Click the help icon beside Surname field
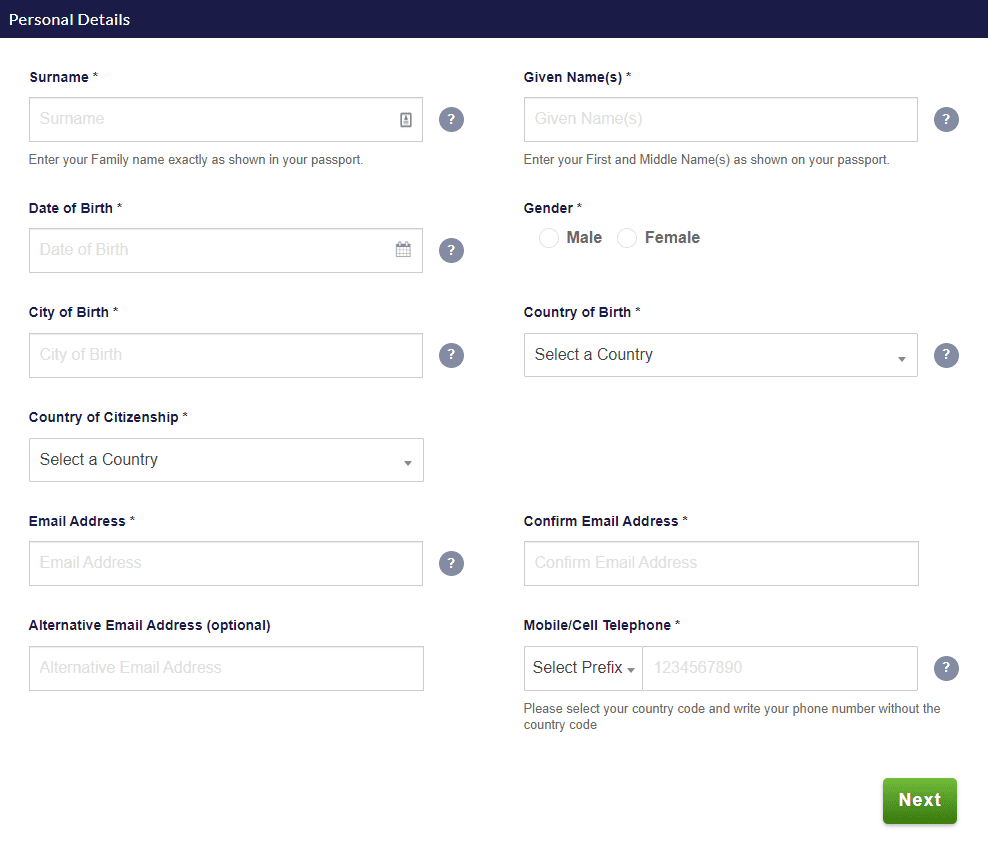Screen dimensions: 988x852 (451, 120)
